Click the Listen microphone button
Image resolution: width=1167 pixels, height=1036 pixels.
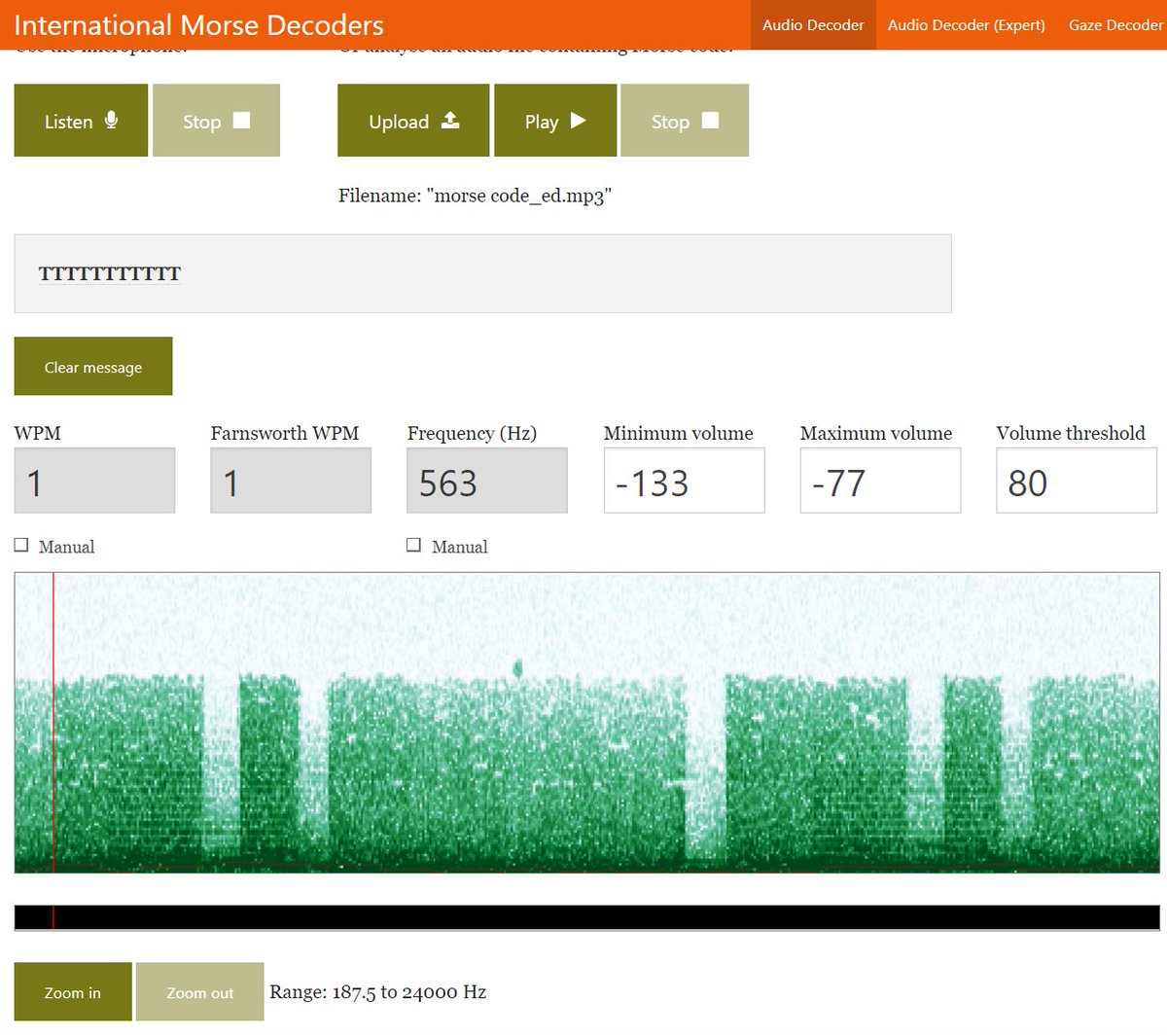pyautogui.click(x=81, y=121)
